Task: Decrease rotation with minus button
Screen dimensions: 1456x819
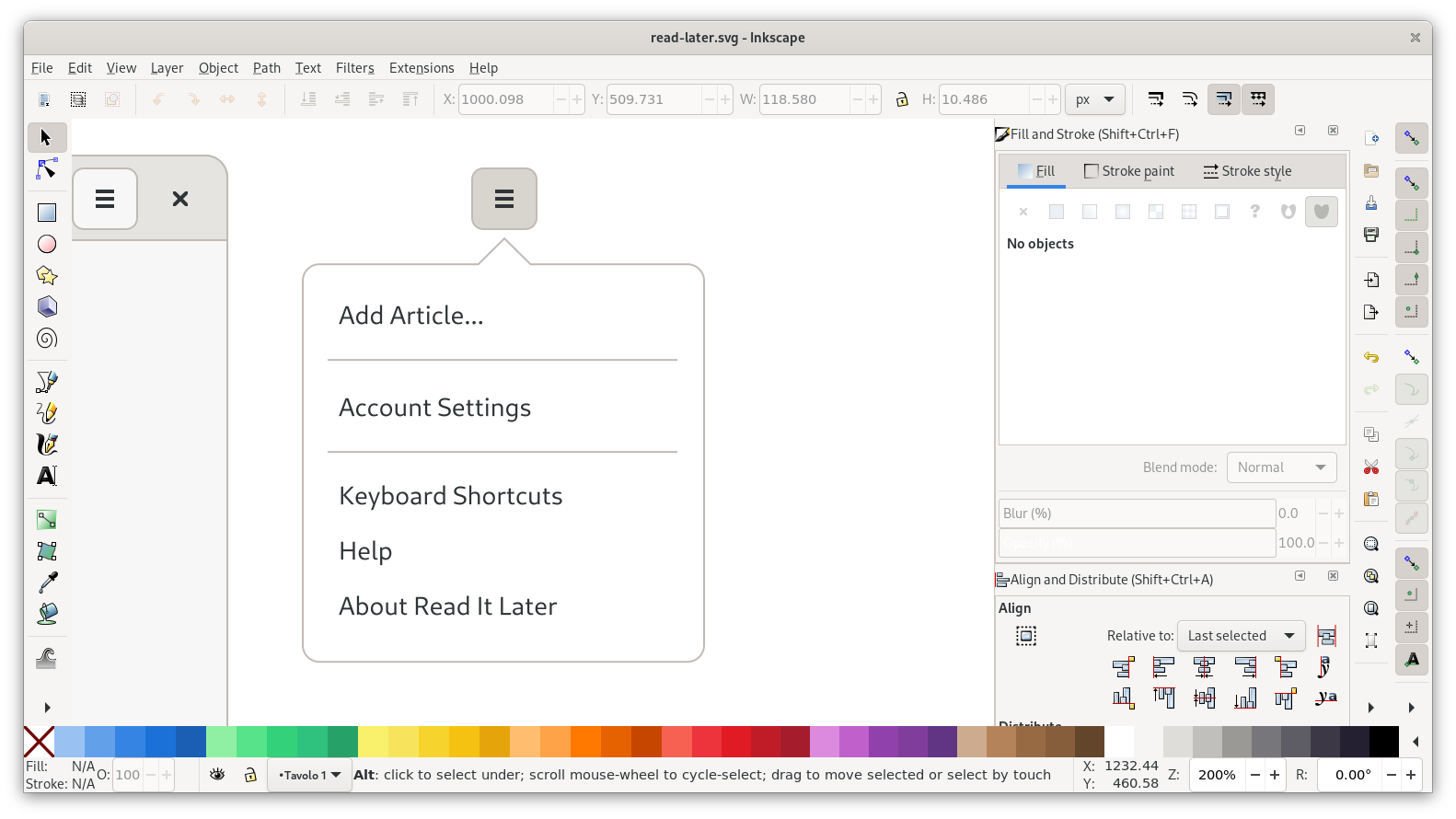Action: tap(1392, 775)
